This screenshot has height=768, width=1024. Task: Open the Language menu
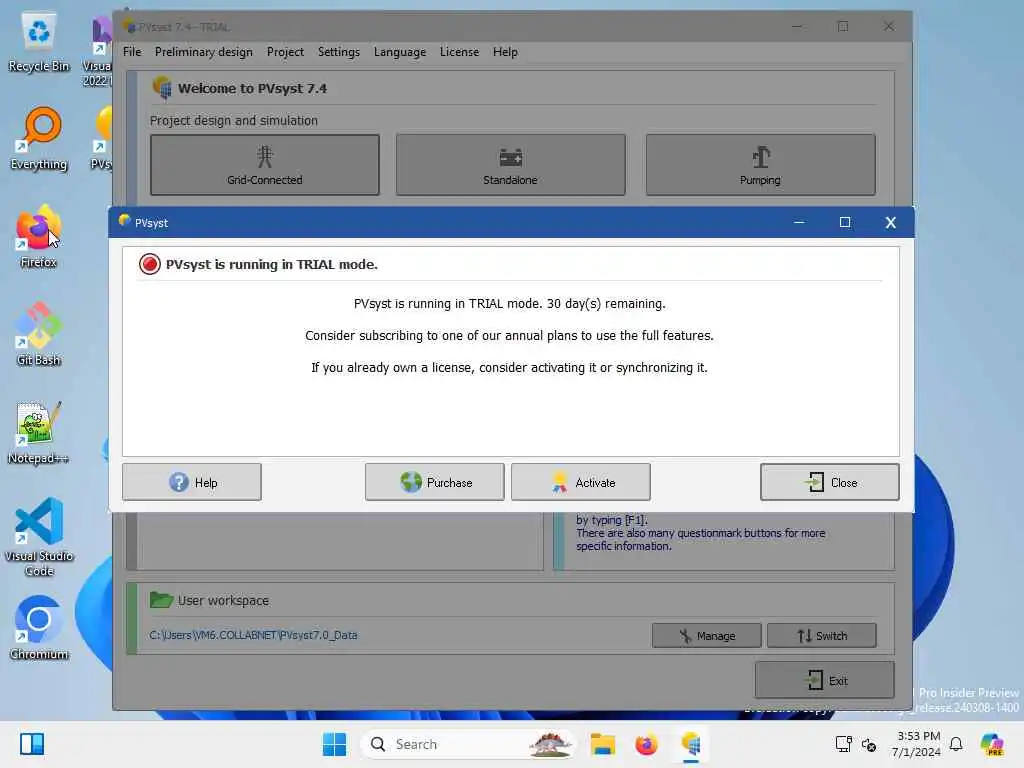400,52
